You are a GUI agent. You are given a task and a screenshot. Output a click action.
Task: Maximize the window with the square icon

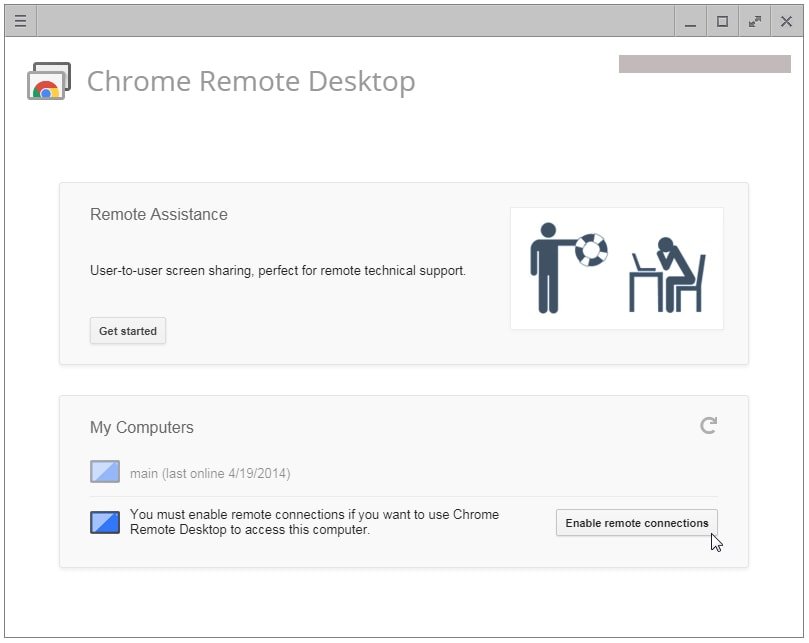722,21
